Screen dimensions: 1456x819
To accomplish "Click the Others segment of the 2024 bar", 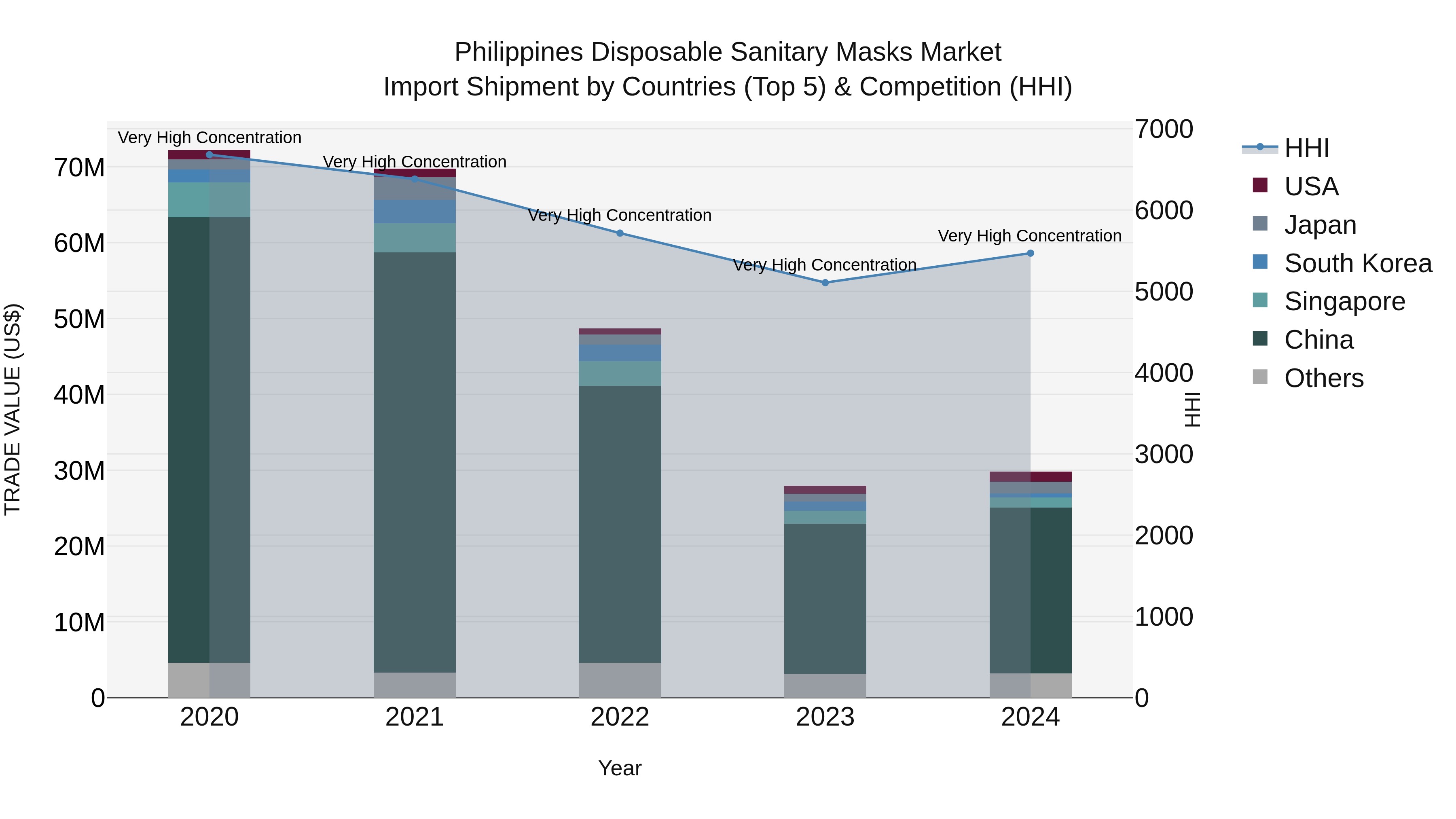I will pyautogui.click(x=1031, y=686).
